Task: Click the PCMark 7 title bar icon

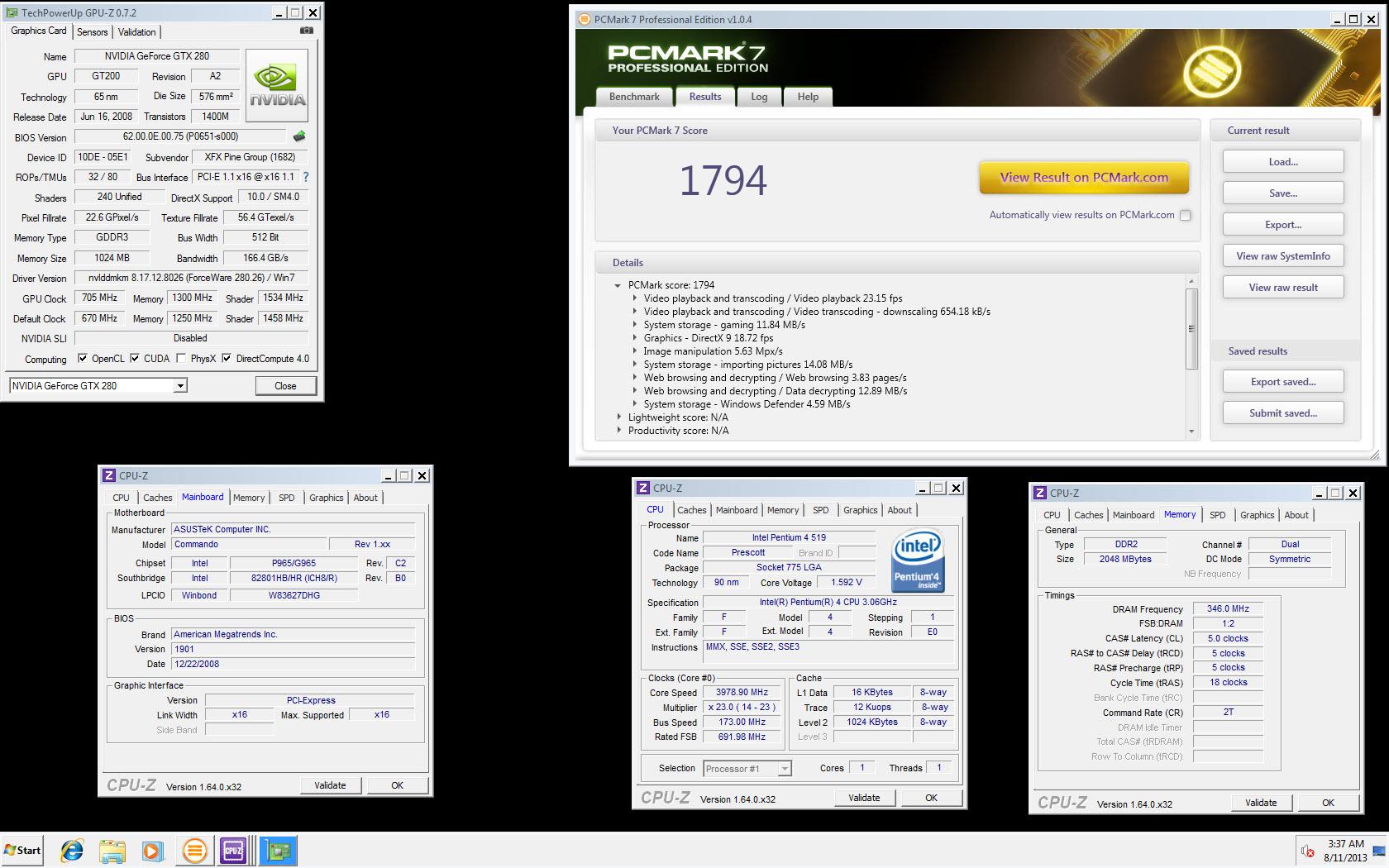Action: tap(585, 19)
